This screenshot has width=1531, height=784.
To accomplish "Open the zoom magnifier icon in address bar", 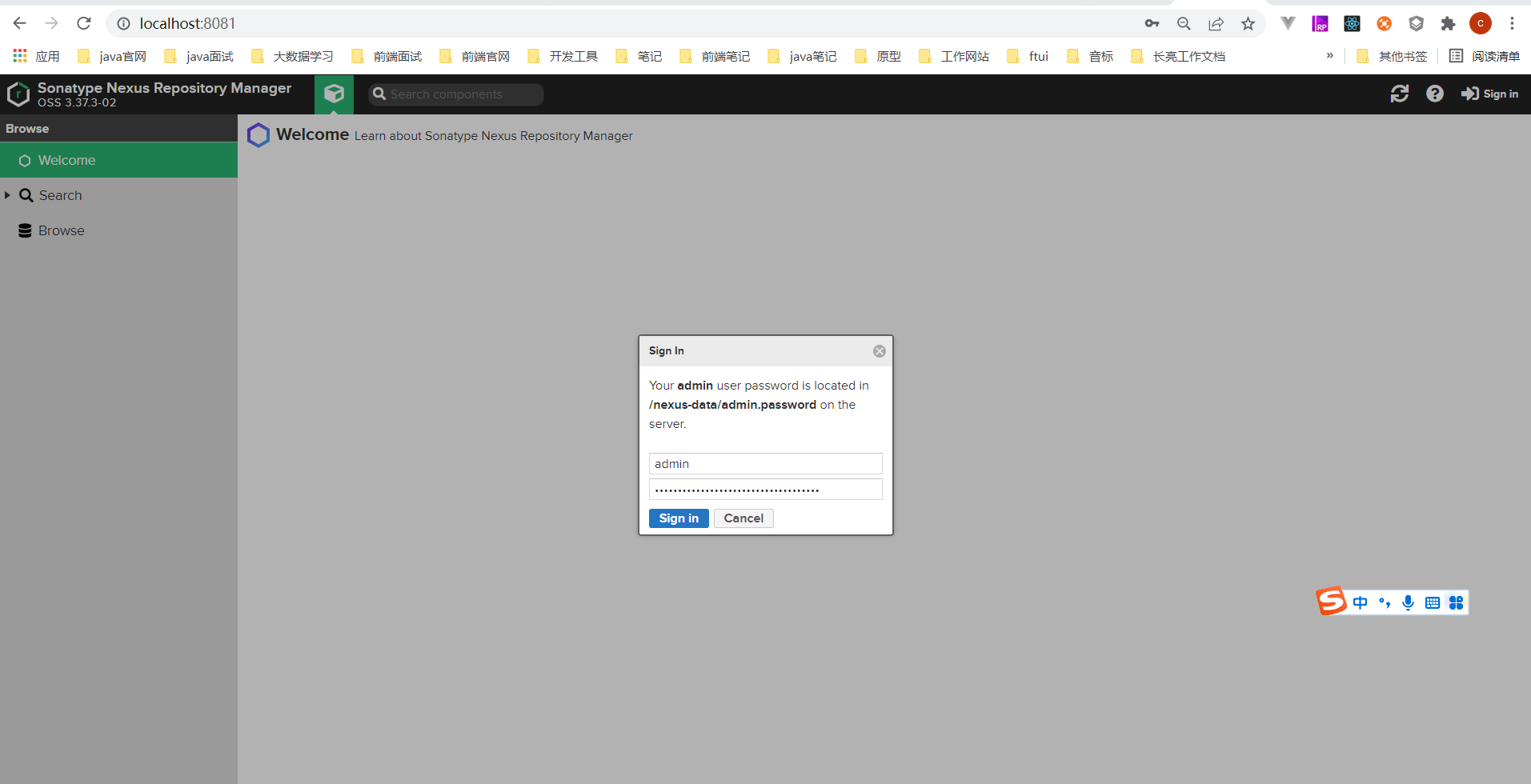I will [x=1184, y=23].
